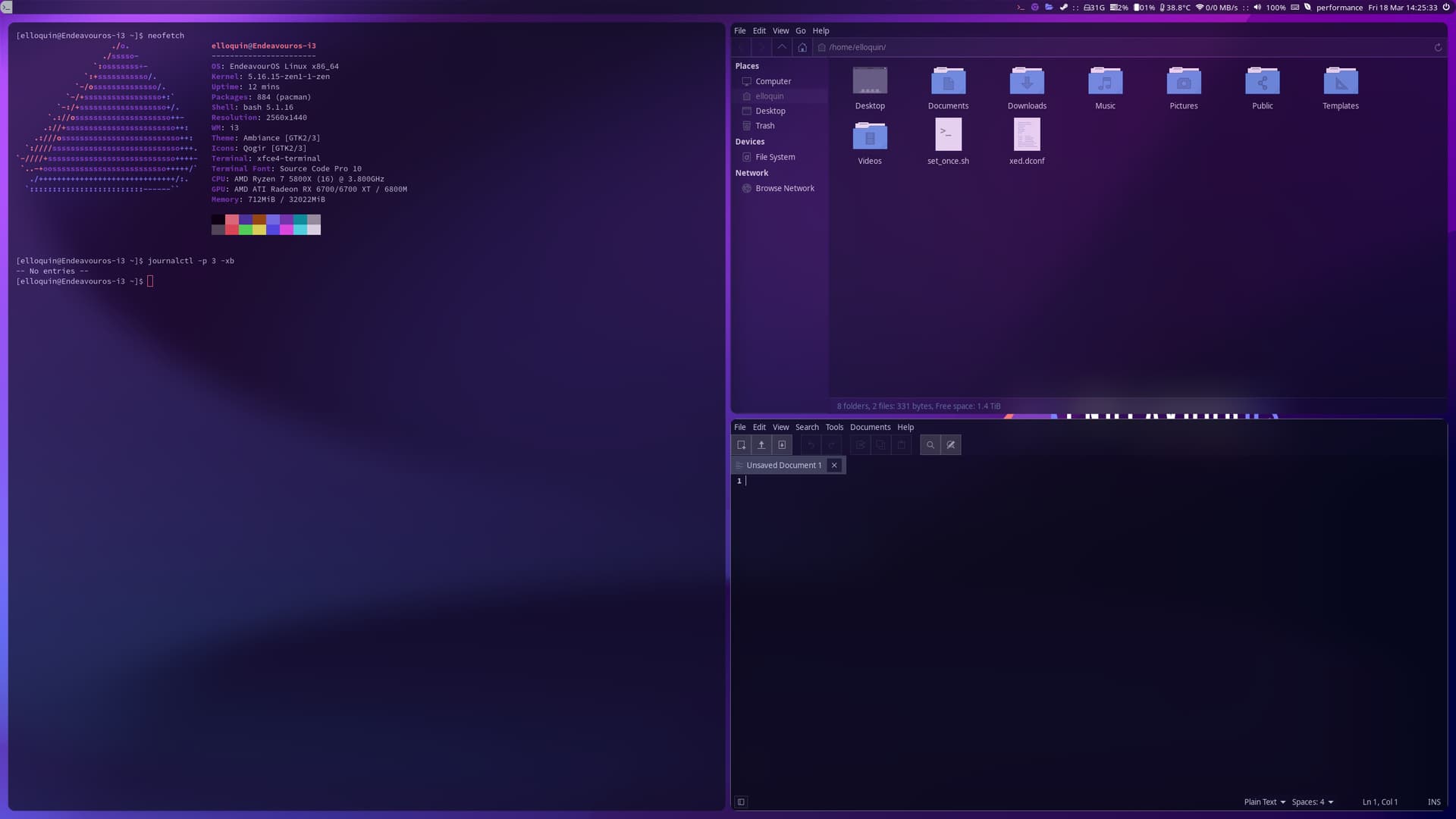Image resolution: width=1456 pixels, height=819 pixels.
Task: Open File menu in the file manager
Action: point(739,31)
